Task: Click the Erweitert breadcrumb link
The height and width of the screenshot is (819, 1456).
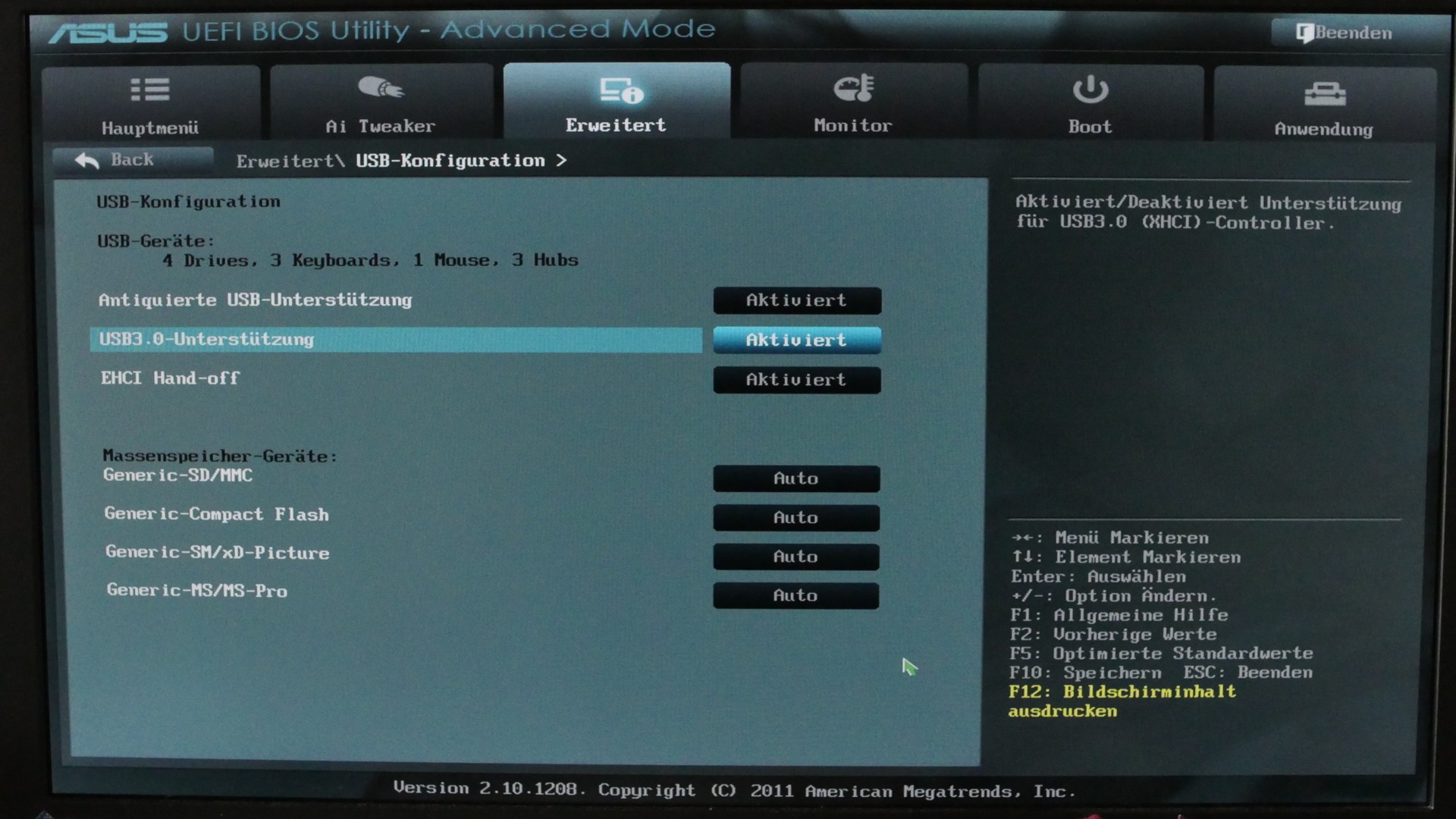Action: click(285, 162)
